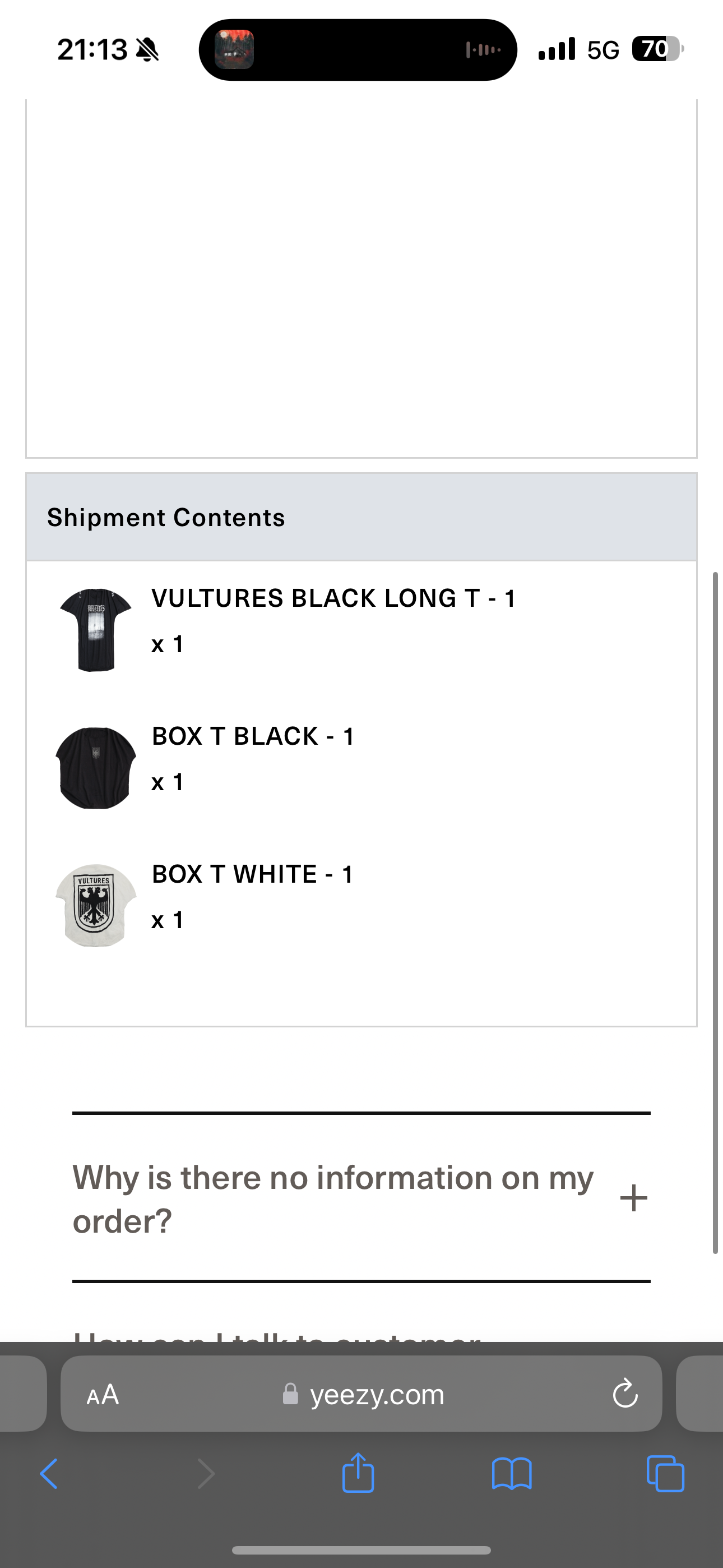Tap the audio waveform indicator in Dynamic Island
This screenshot has height=1568, width=723.
483,49
